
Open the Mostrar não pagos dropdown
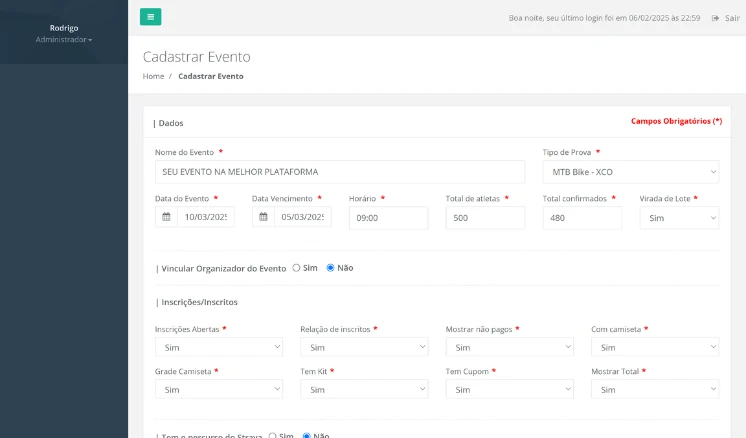[x=509, y=347]
